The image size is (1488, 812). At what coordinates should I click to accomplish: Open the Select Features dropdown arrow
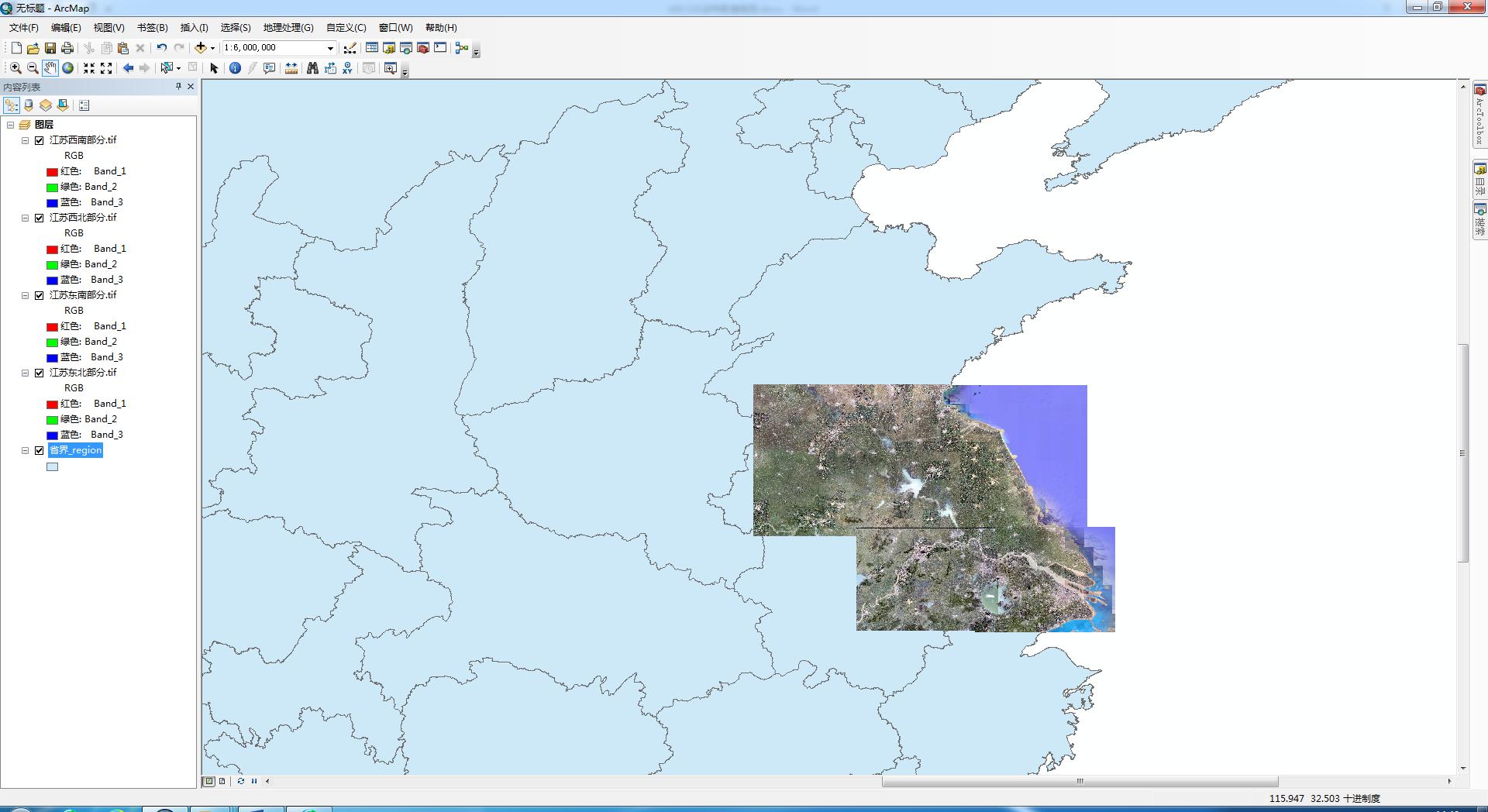click(x=178, y=68)
